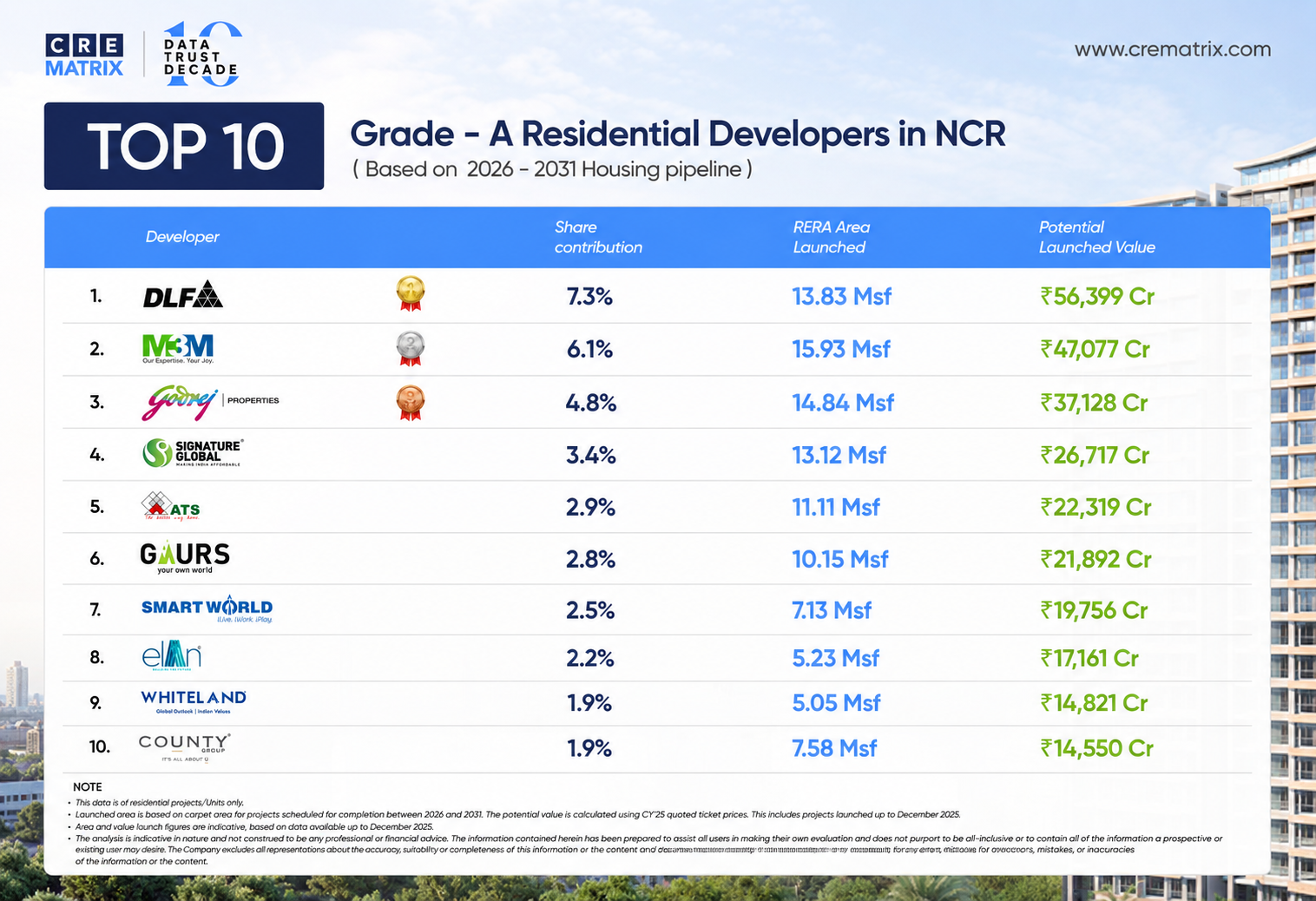Select the 13.12 Msf area value
This screenshot has height=901, width=1316.
839,455
